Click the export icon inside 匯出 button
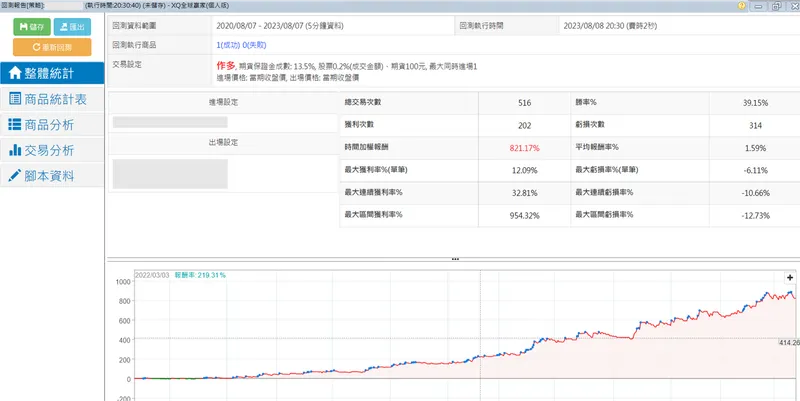Screen dimensions: 800x401 [64, 27]
